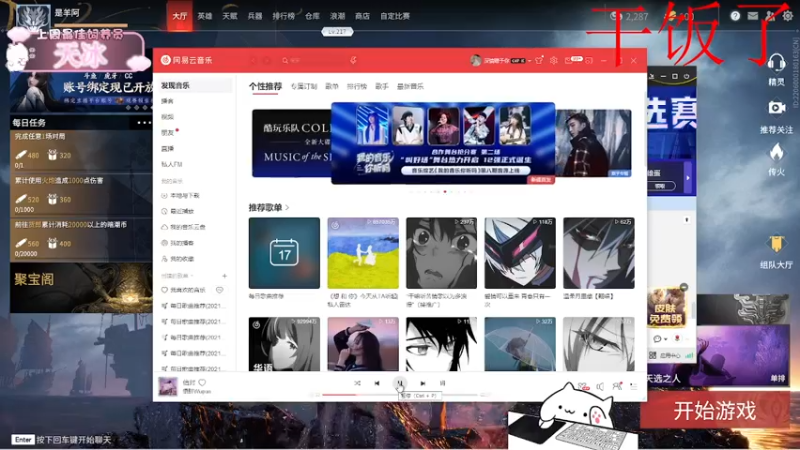
Task: Select 发现音乐 in the sidebar
Action: click(x=193, y=85)
